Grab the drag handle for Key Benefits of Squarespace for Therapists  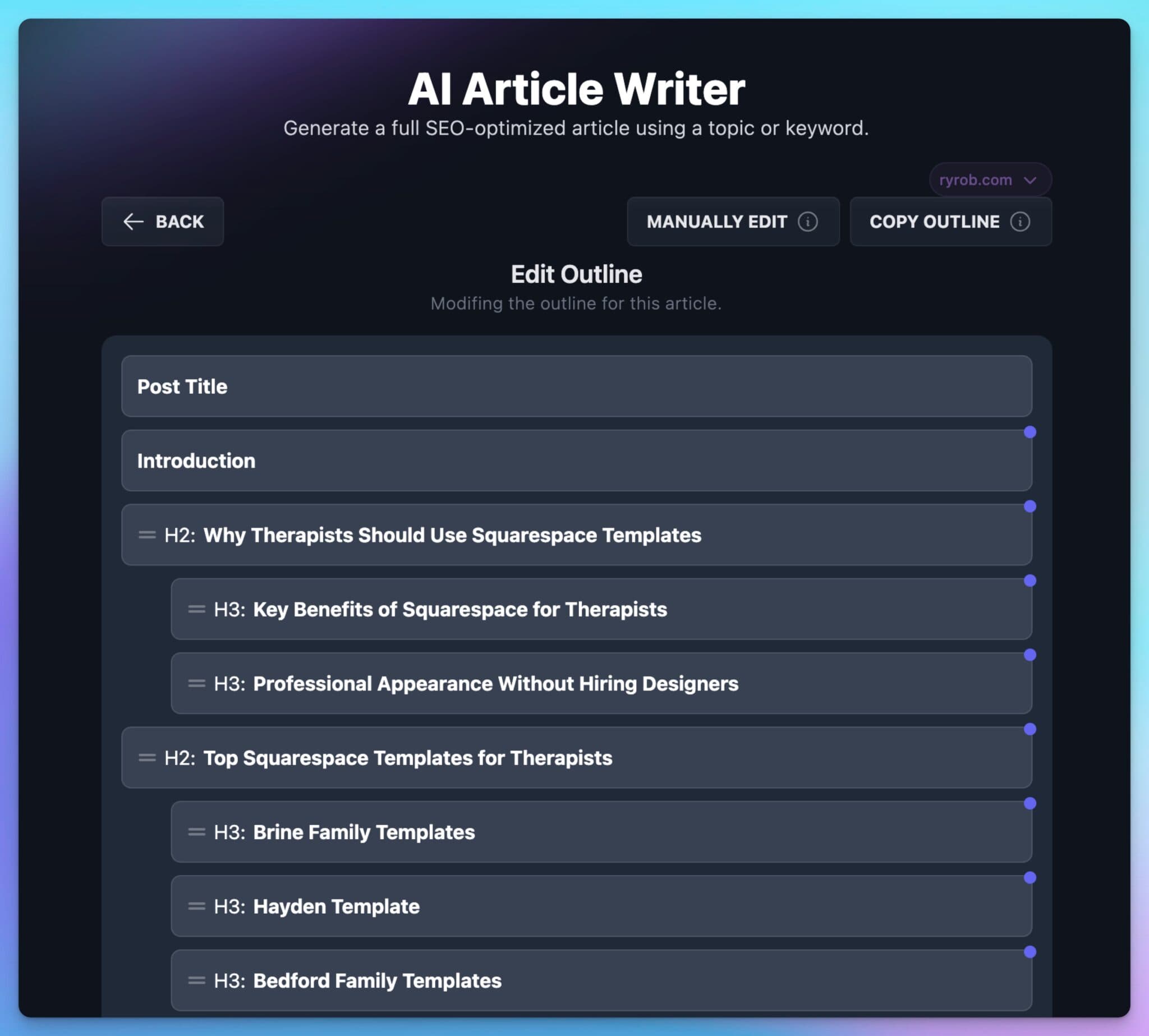point(196,609)
